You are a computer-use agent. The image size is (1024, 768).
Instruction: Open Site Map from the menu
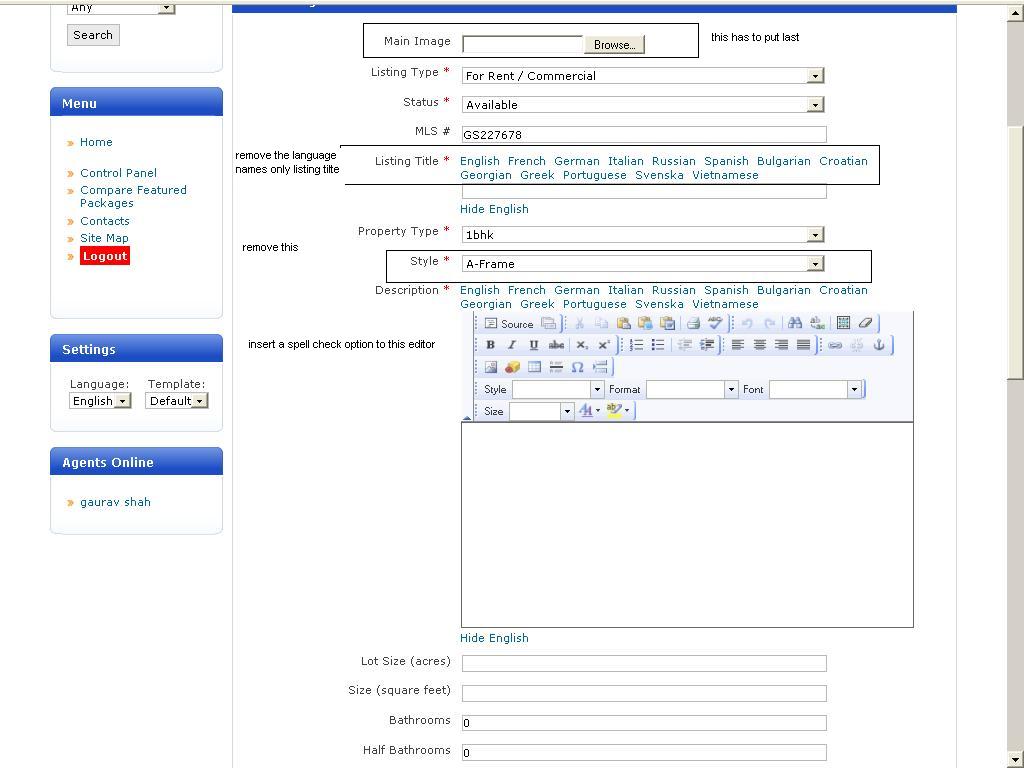point(104,238)
